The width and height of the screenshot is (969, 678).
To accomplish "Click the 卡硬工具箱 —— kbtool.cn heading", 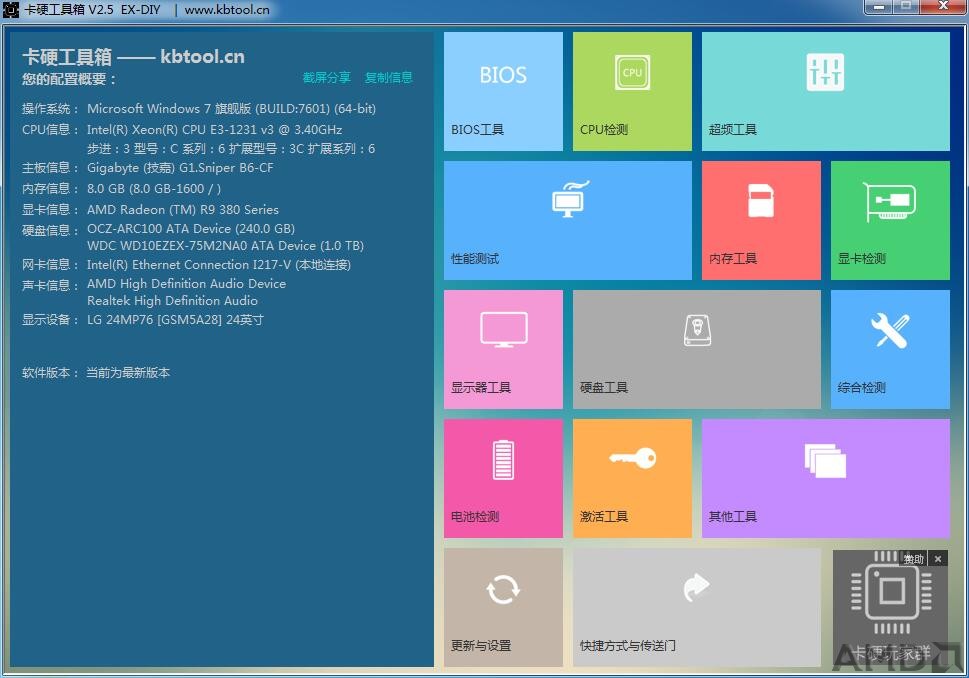I will click(133, 57).
